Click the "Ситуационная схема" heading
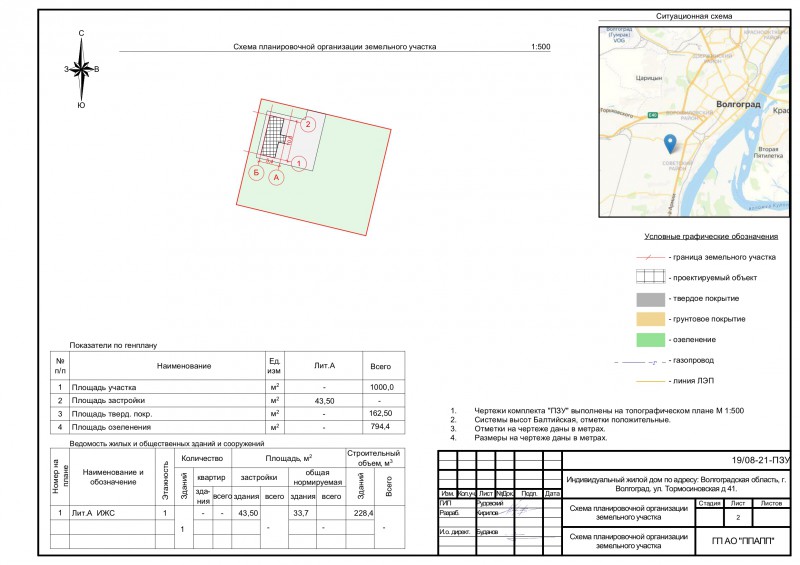This screenshot has height=565, width=800. click(694, 16)
